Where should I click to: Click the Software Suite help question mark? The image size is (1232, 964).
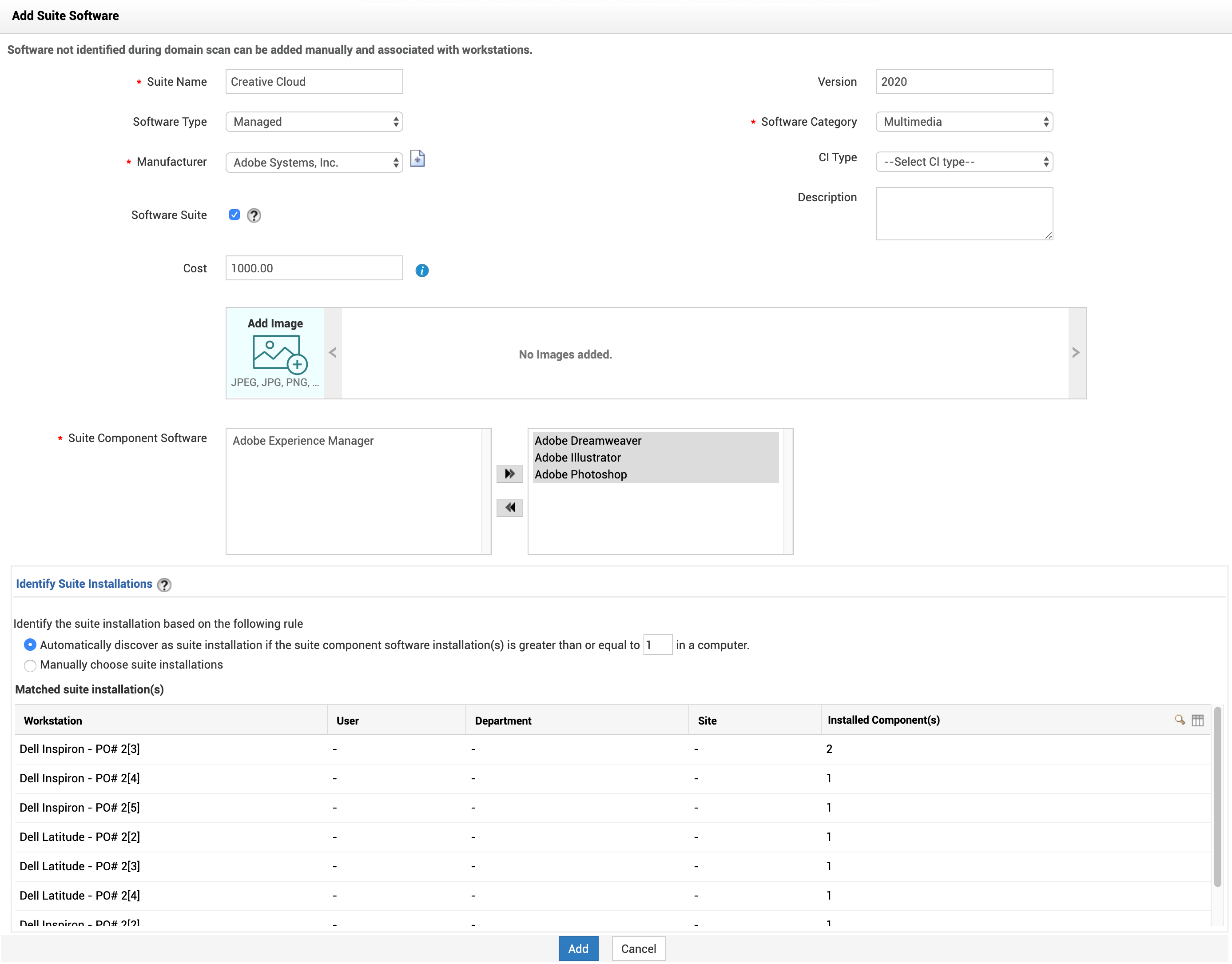(254, 215)
